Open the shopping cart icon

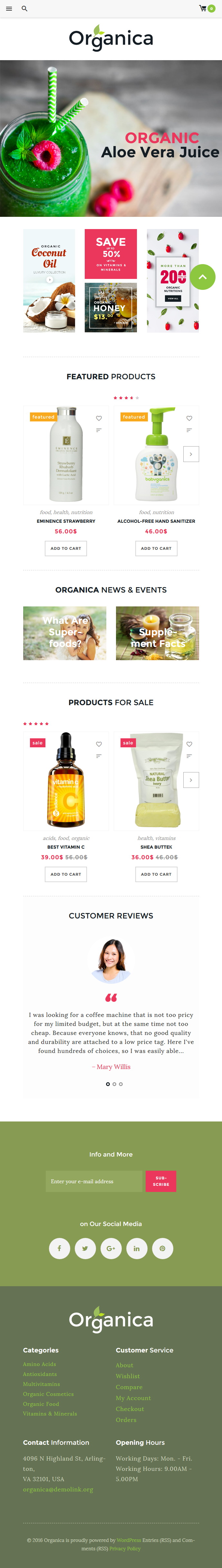pyautogui.click(x=202, y=8)
